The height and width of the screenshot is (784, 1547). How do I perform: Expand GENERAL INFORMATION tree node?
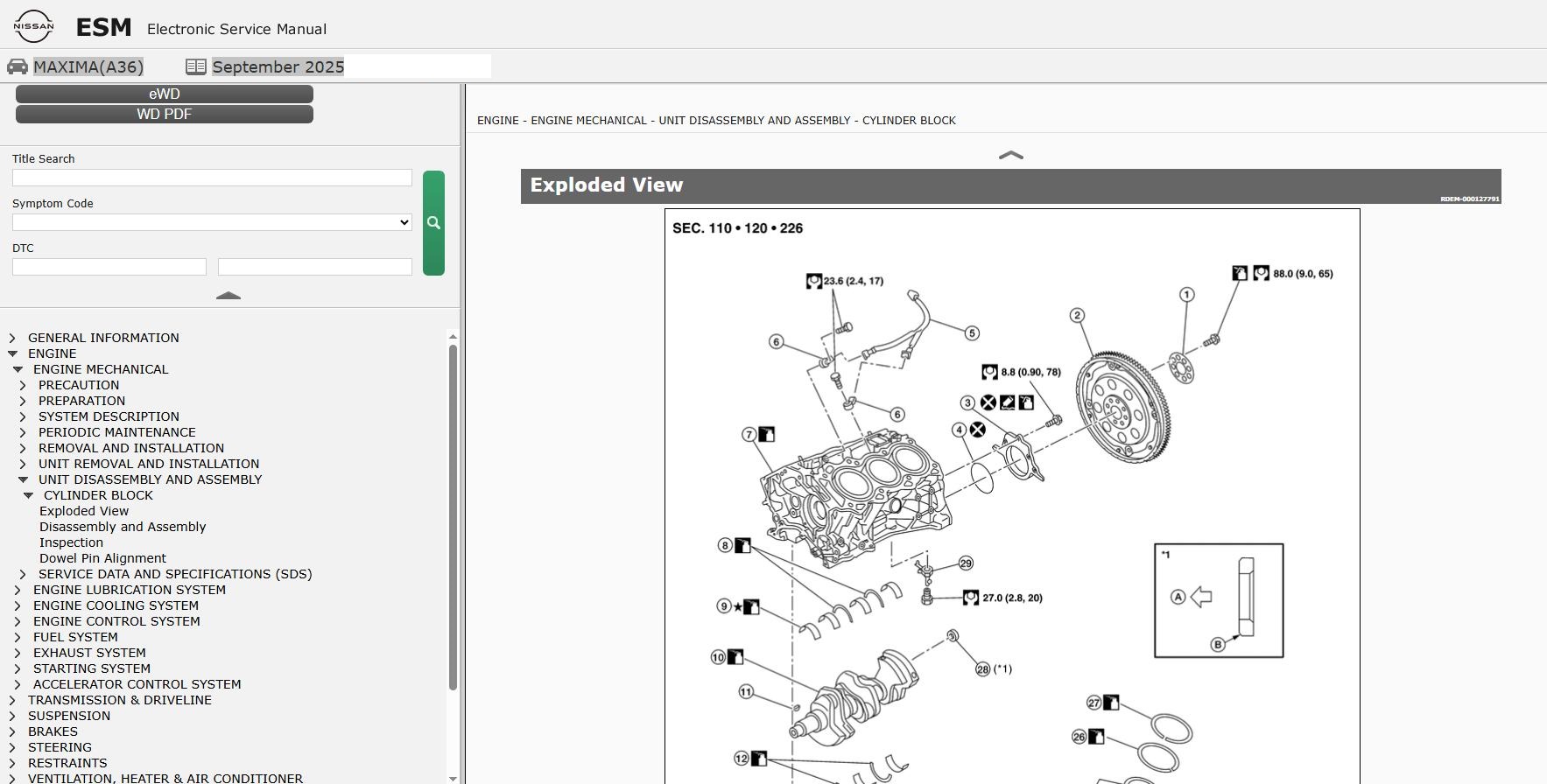pyautogui.click(x=12, y=338)
